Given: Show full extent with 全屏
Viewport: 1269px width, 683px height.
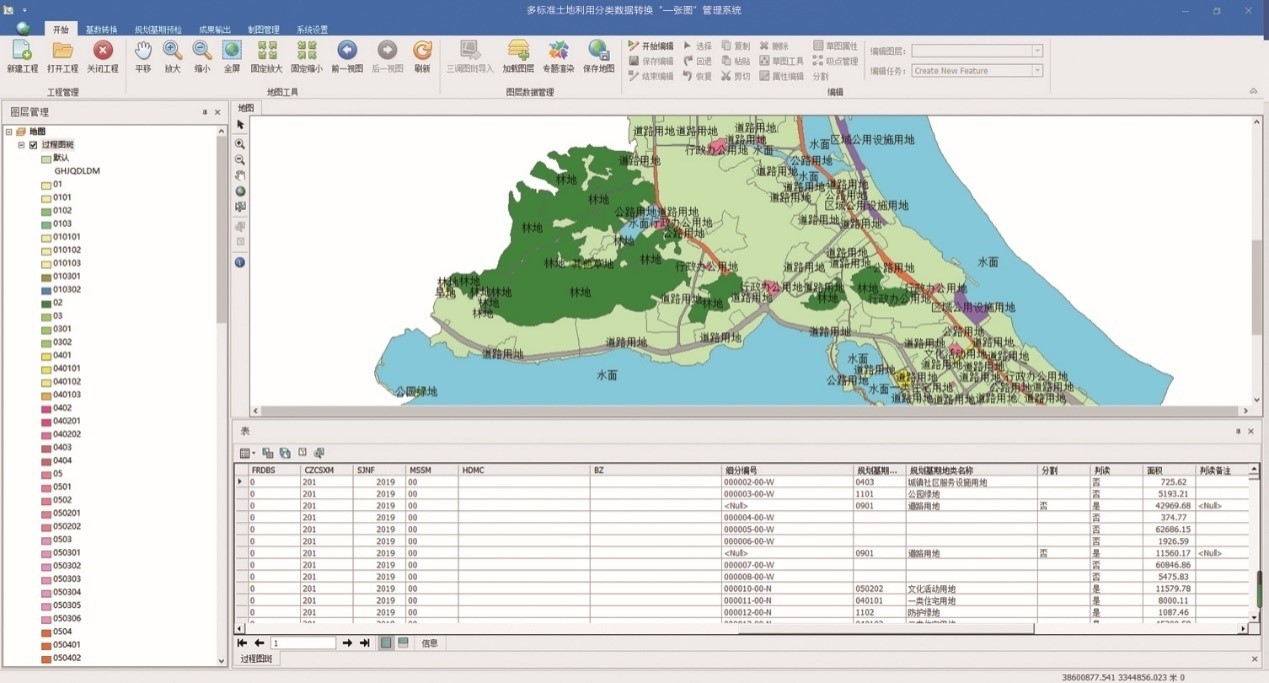Looking at the screenshot, I should click(231, 56).
